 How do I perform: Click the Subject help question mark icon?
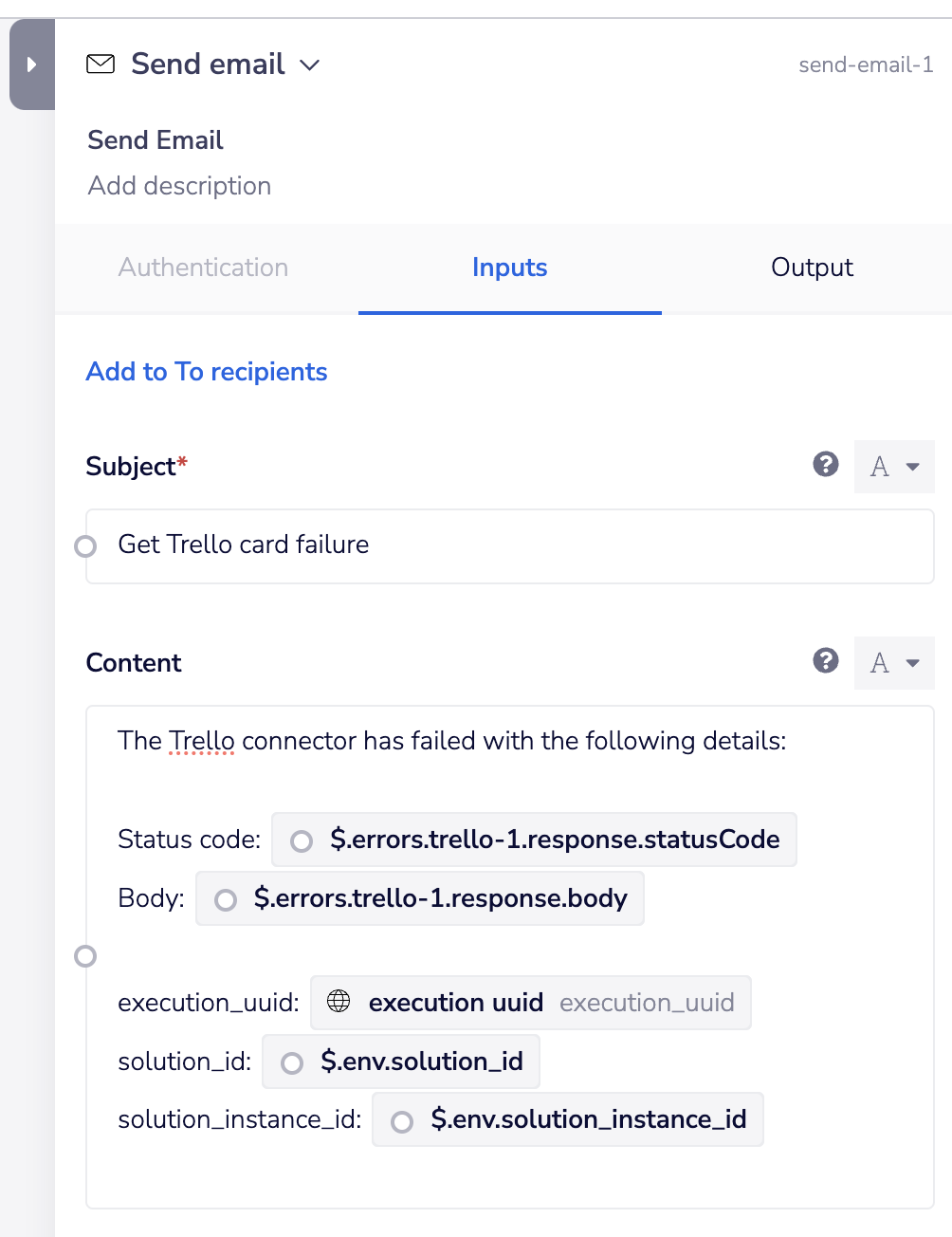826,464
